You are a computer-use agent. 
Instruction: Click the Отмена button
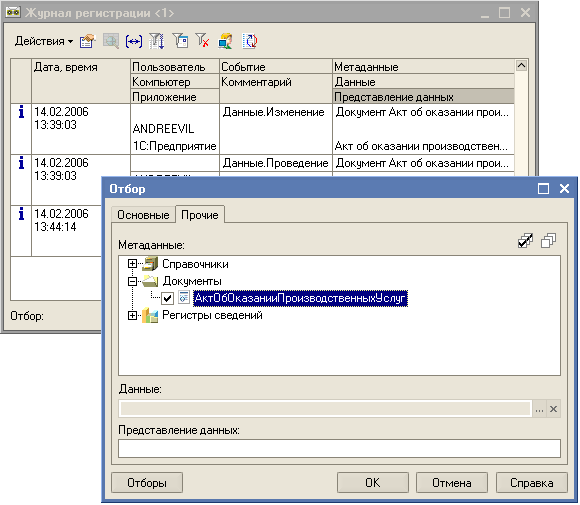(452, 482)
